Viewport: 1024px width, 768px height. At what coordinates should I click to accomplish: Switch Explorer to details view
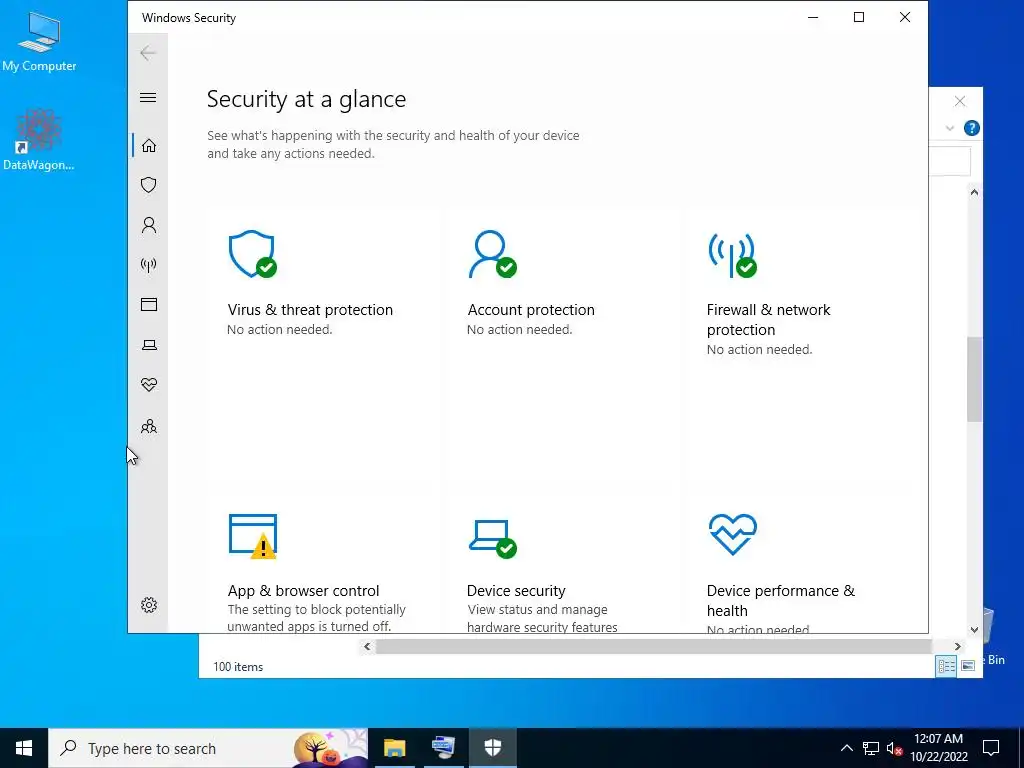point(946,666)
